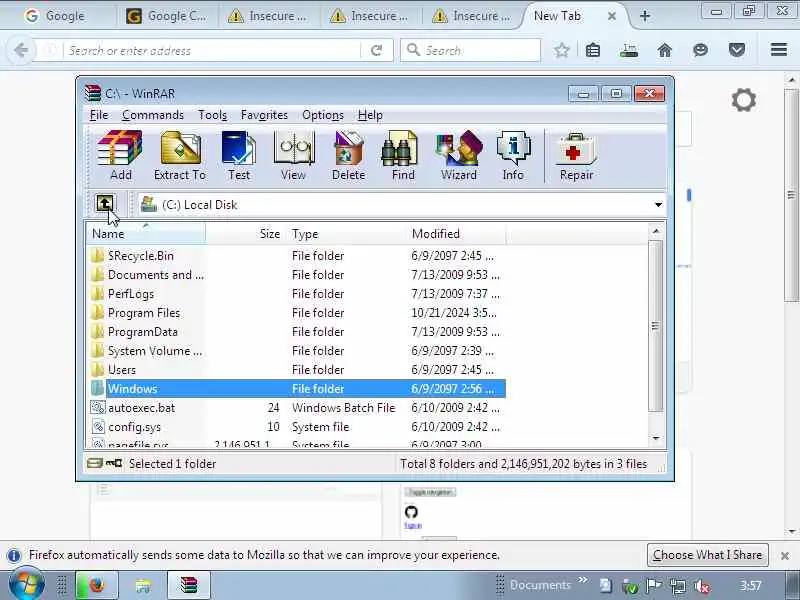This screenshot has height=600, width=800.
Task: Click the Firefox chat smiley icon
Action: pyautogui.click(x=701, y=50)
